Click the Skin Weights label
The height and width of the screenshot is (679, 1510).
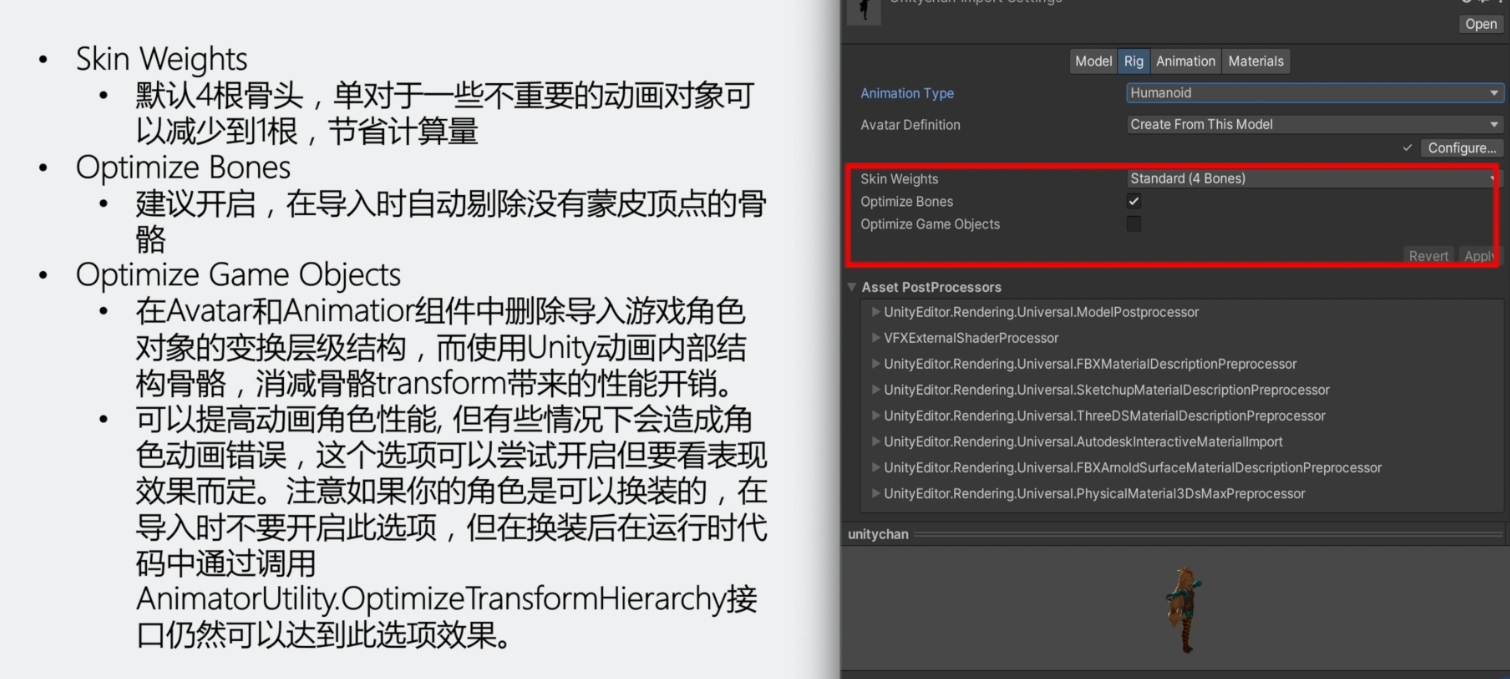pyautogui.click(x=899, y=179)
